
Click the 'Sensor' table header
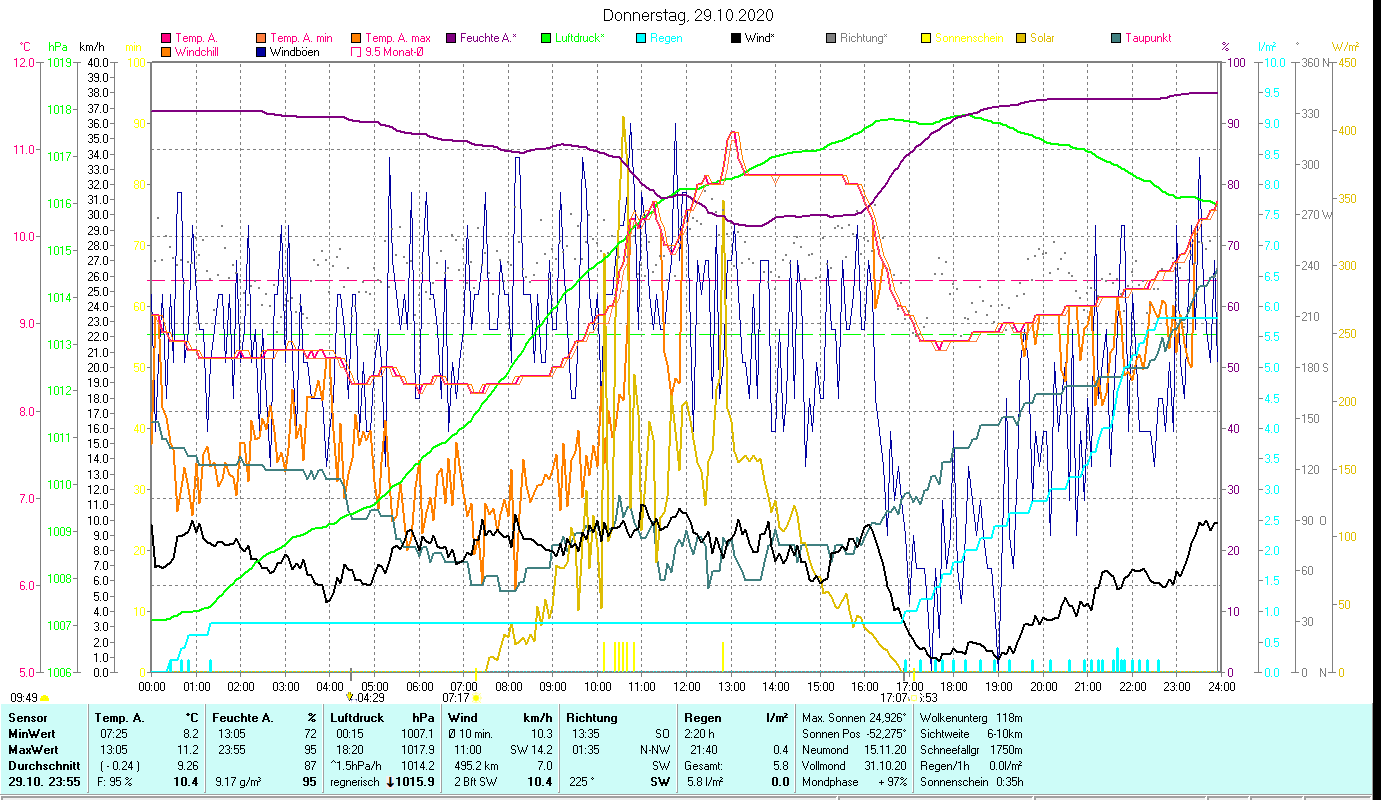26,718
